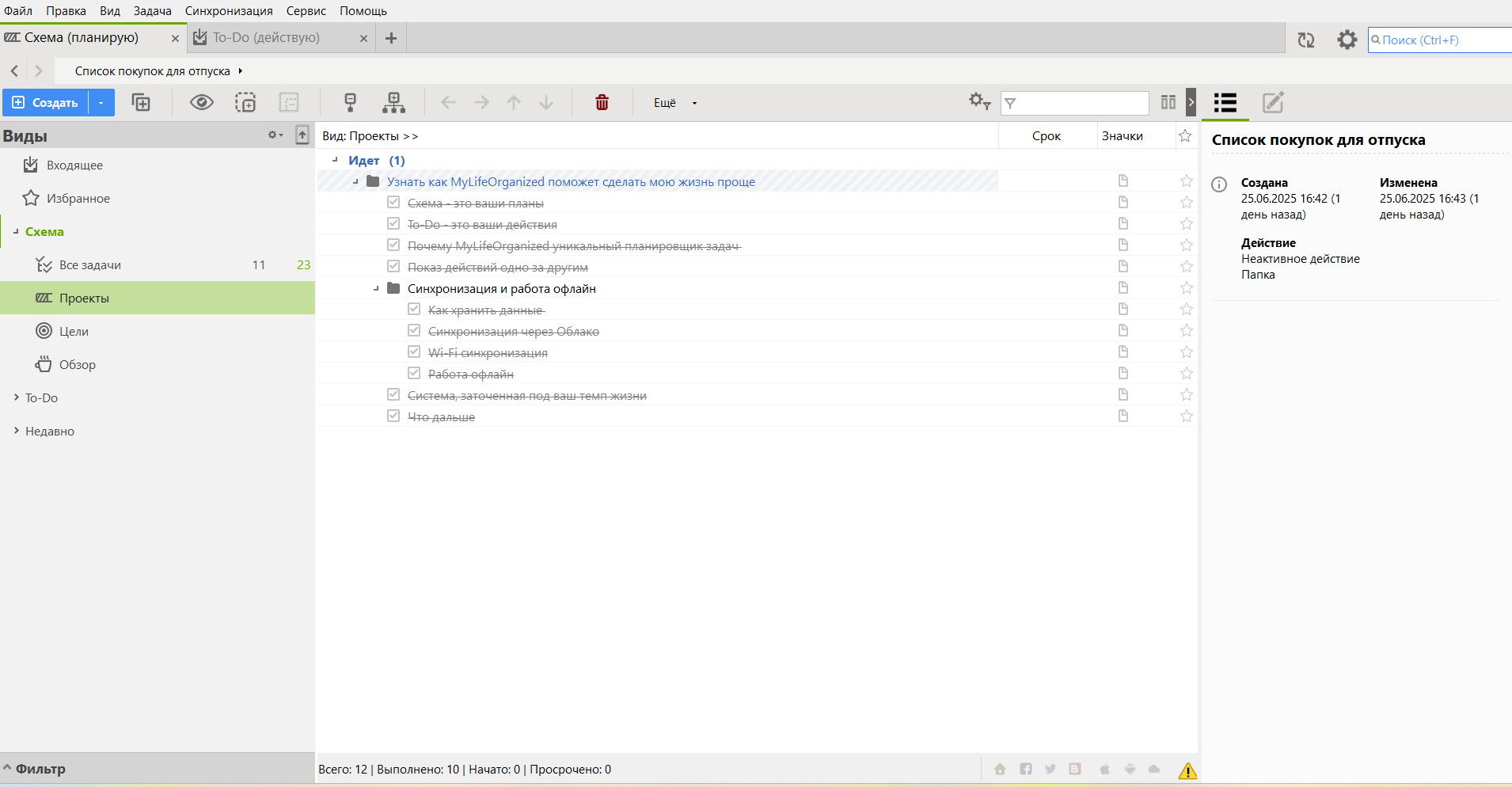
Task: Switch to 'To-Do (действую)' tab
Action: pyautogui.click(x=266, y=38)
